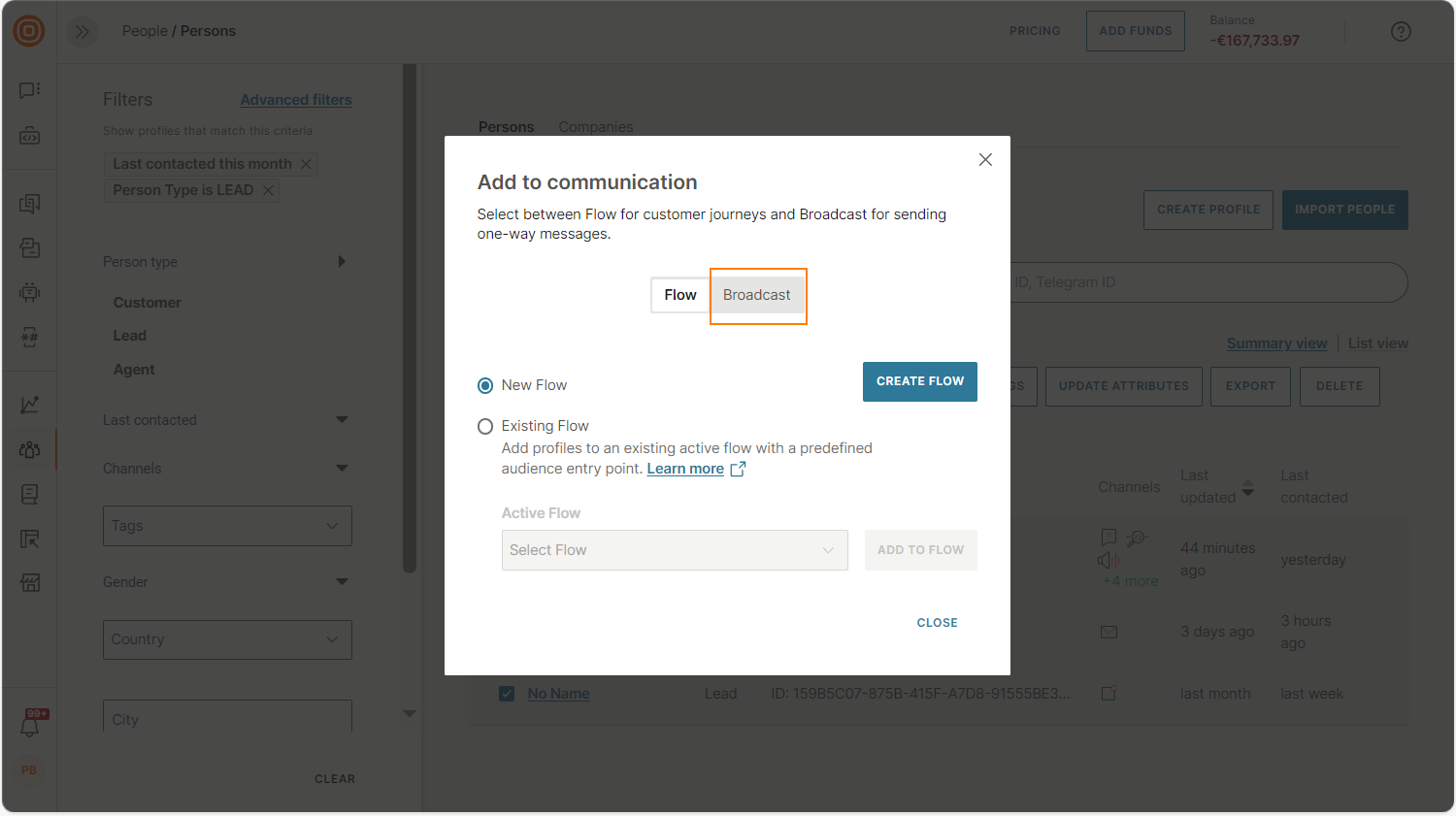The height and width of the screenshot is (816, 1456).
Task: Uncheck the No Name row checkbox
Action: click(x=507, y=694)
